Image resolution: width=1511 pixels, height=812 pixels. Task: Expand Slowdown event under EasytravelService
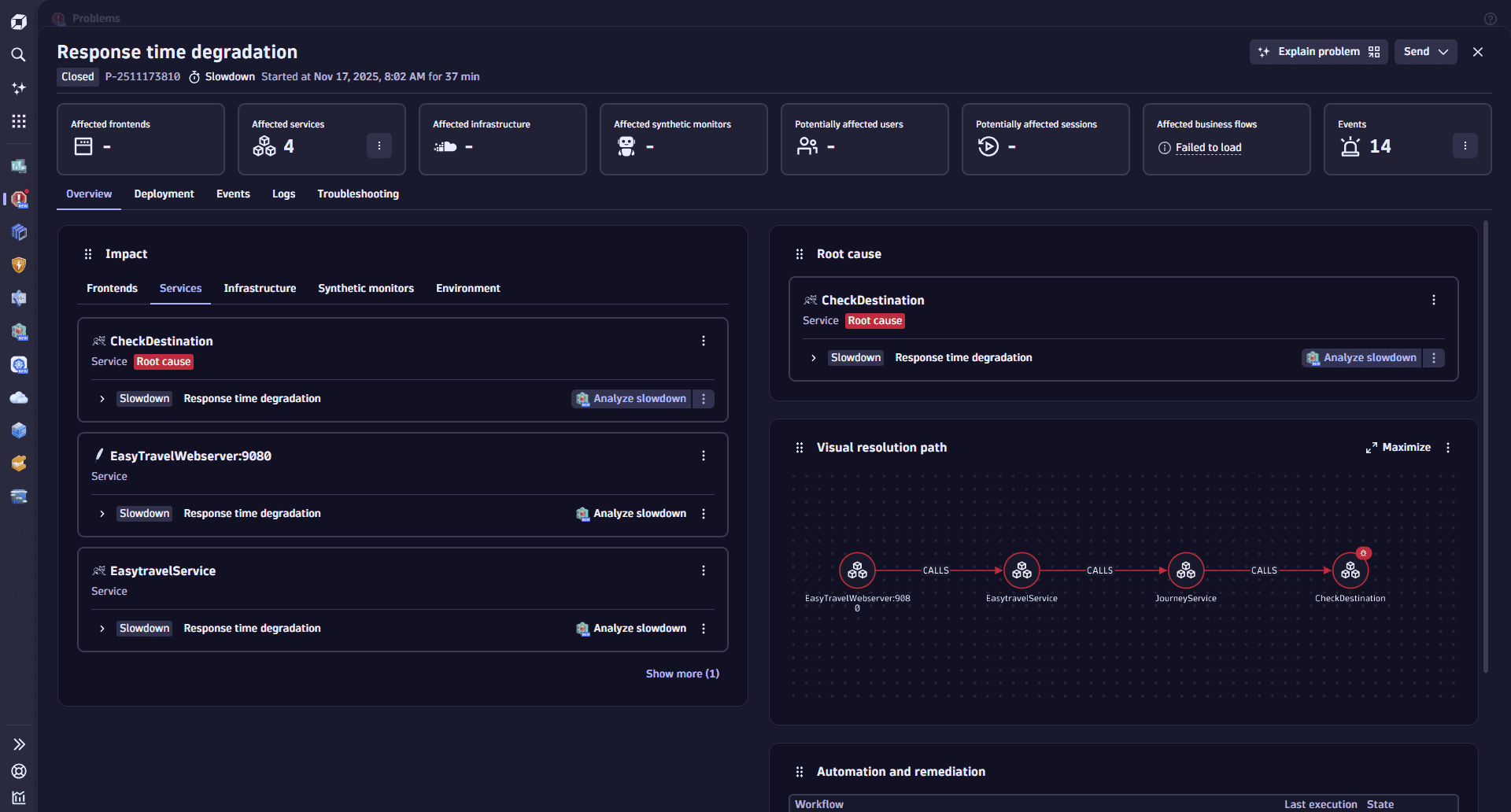coord(102,629)
